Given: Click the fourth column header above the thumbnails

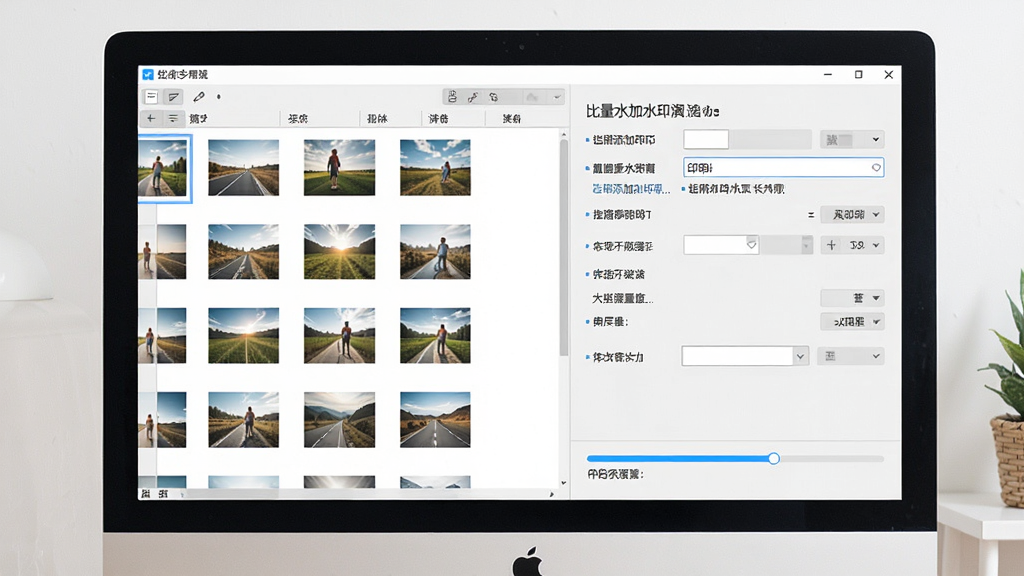Looking at the screenshot, I should point(438,118).
